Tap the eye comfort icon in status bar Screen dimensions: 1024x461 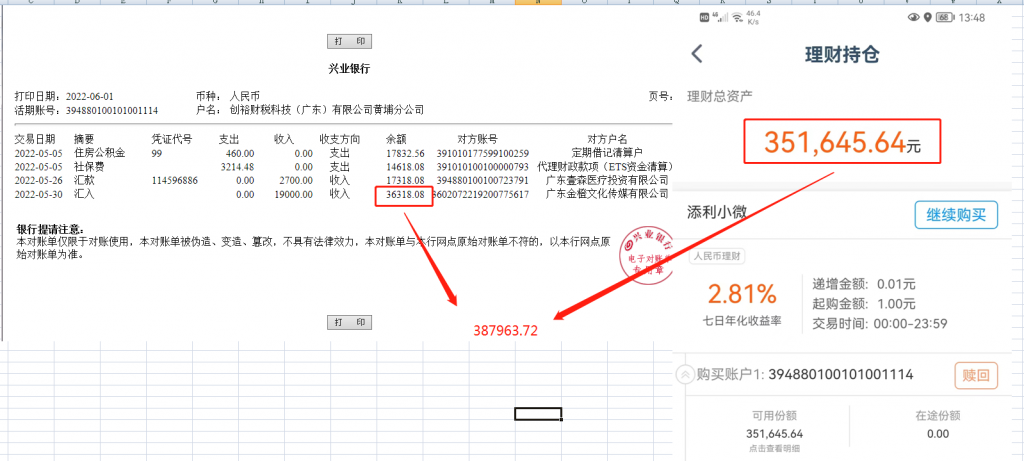(x=914, y=18)
